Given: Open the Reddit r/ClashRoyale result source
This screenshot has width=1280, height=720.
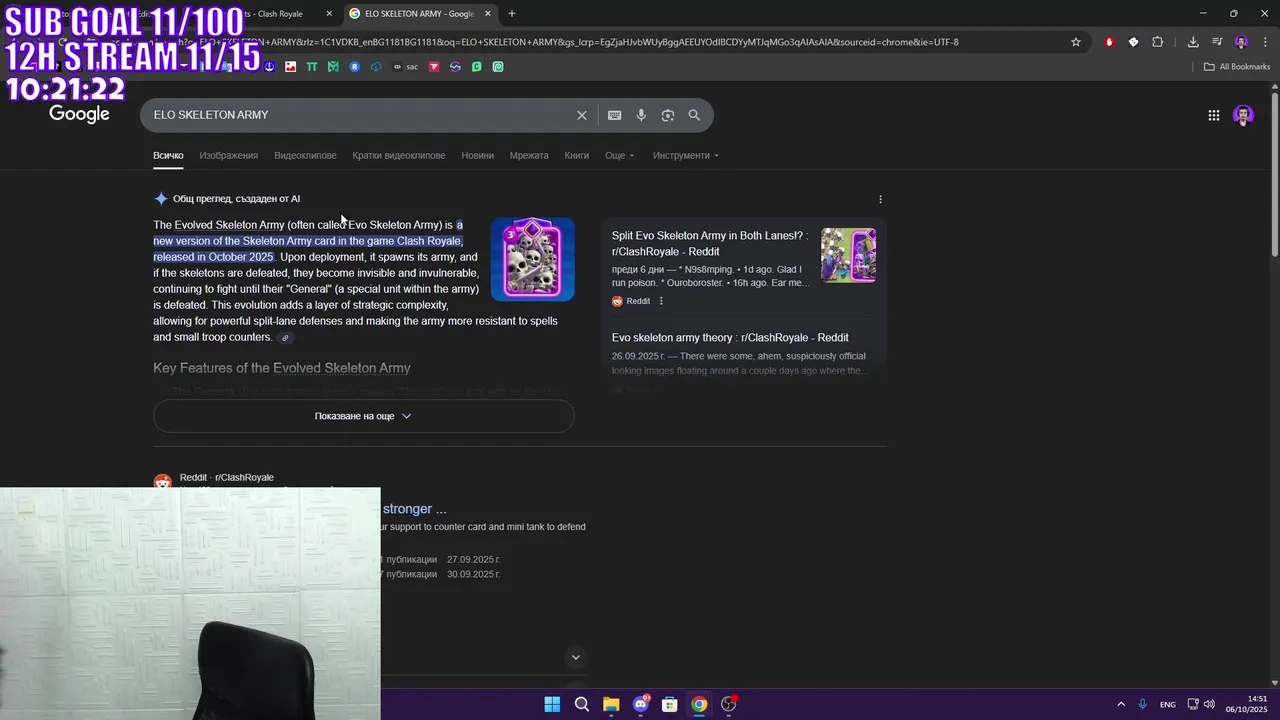Looking at the screenshot, I should 226,478.
